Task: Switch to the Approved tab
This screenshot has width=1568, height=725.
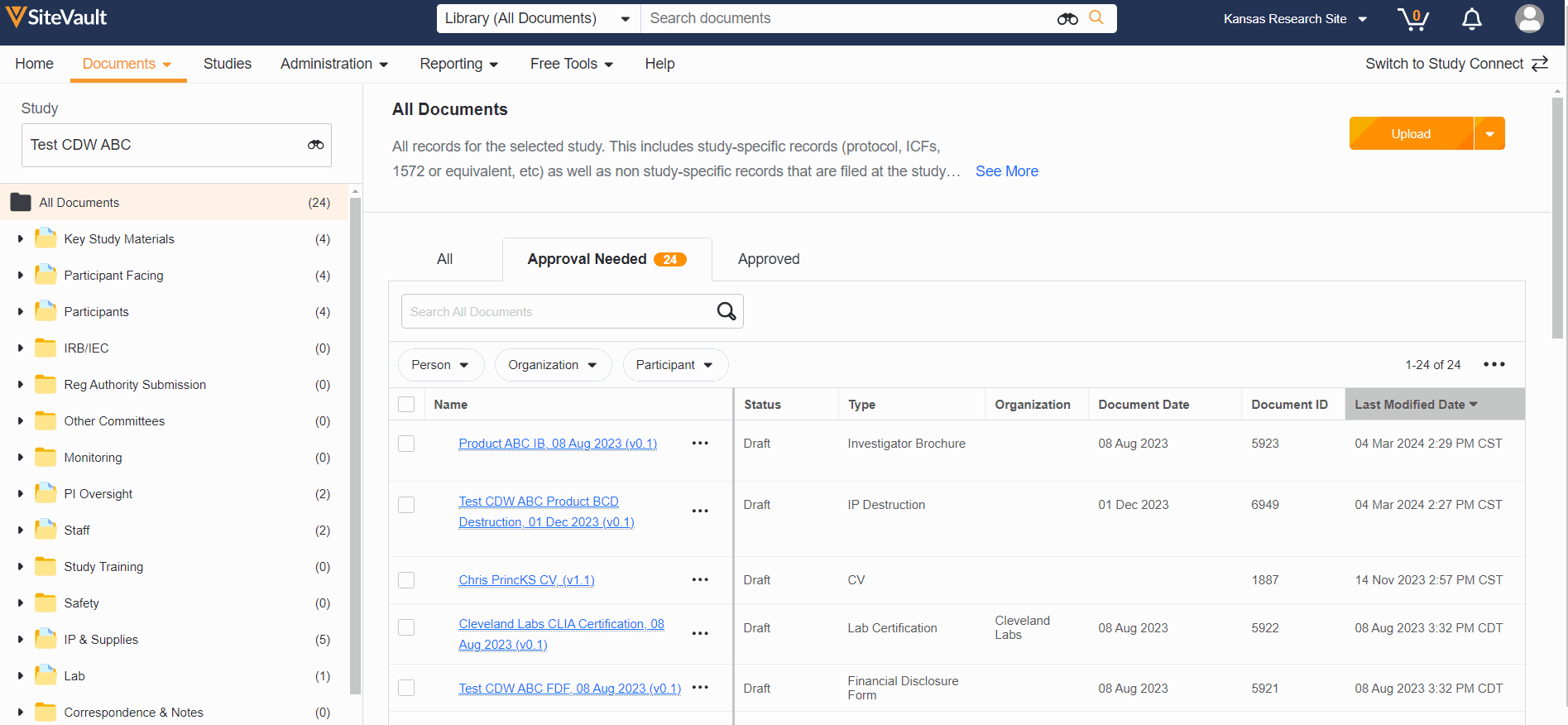Action: pyautogui.click(x=768, y=259)
